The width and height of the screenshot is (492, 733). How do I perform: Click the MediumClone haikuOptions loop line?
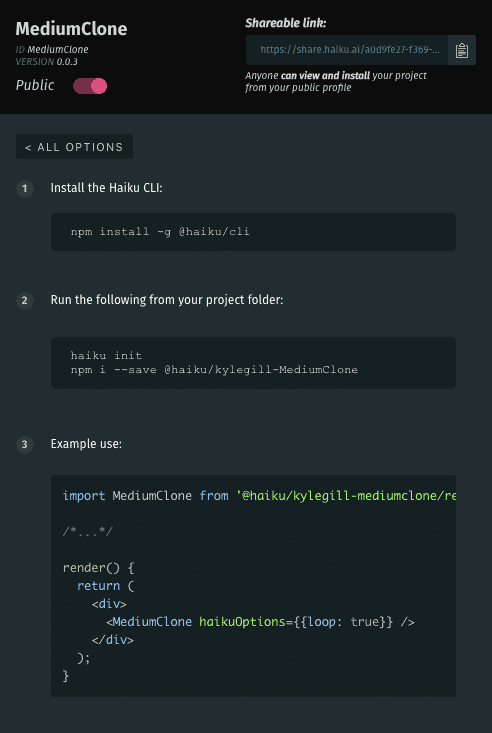click(260, 622)
